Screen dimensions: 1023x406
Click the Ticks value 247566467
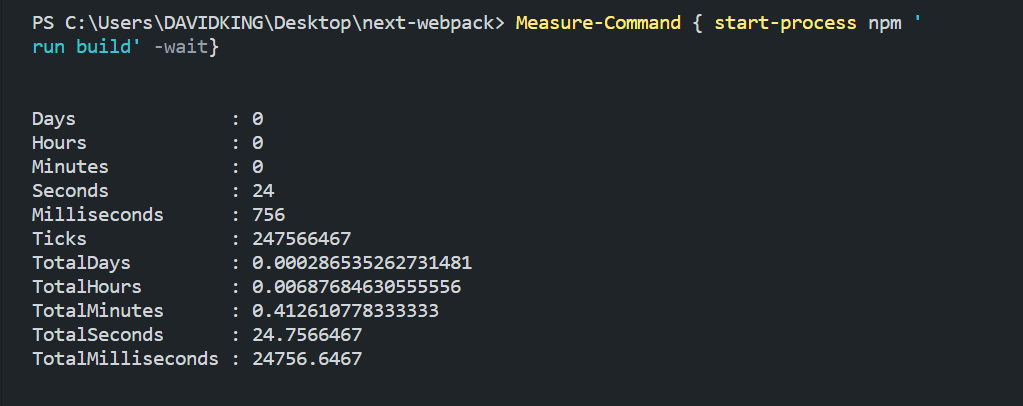tap(301, 239)
